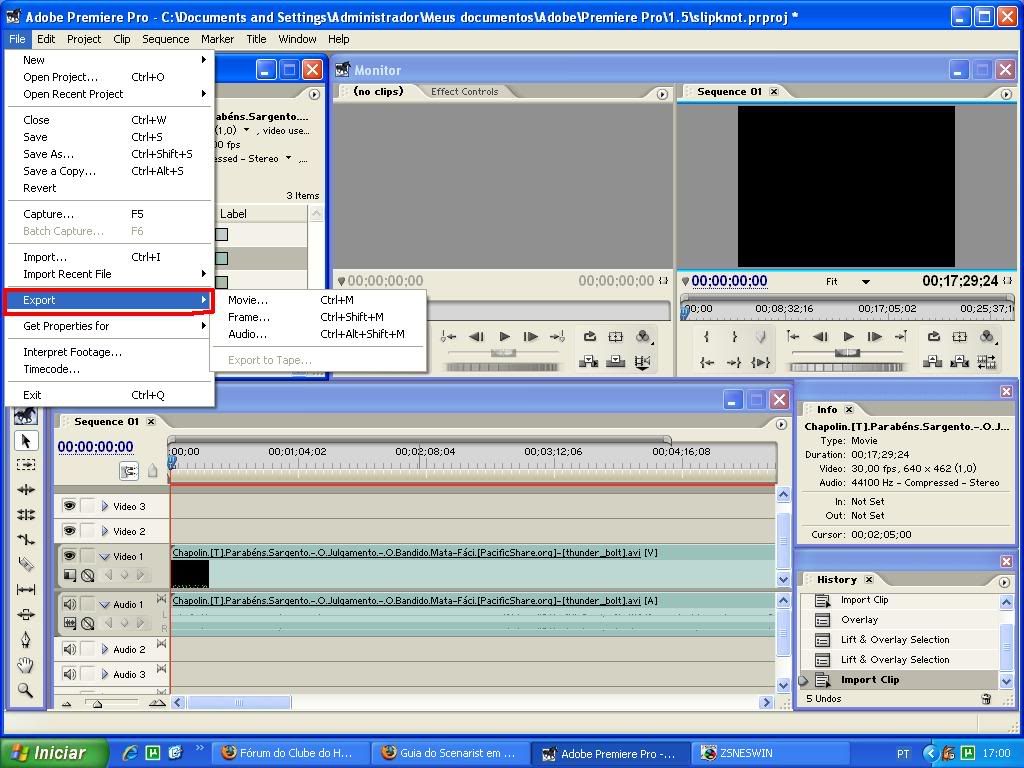Screen dimensions: 1024x768
Task: Select the Slide tool
Action: (25, 615)
